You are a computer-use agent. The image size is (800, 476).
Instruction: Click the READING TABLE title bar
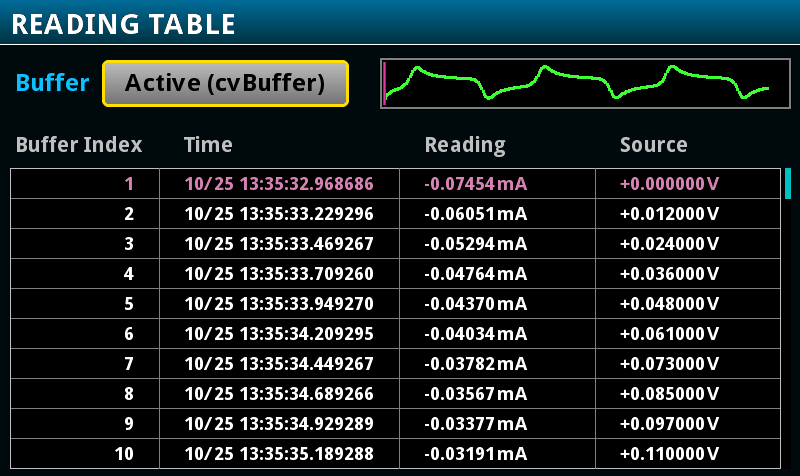(400, 22)
